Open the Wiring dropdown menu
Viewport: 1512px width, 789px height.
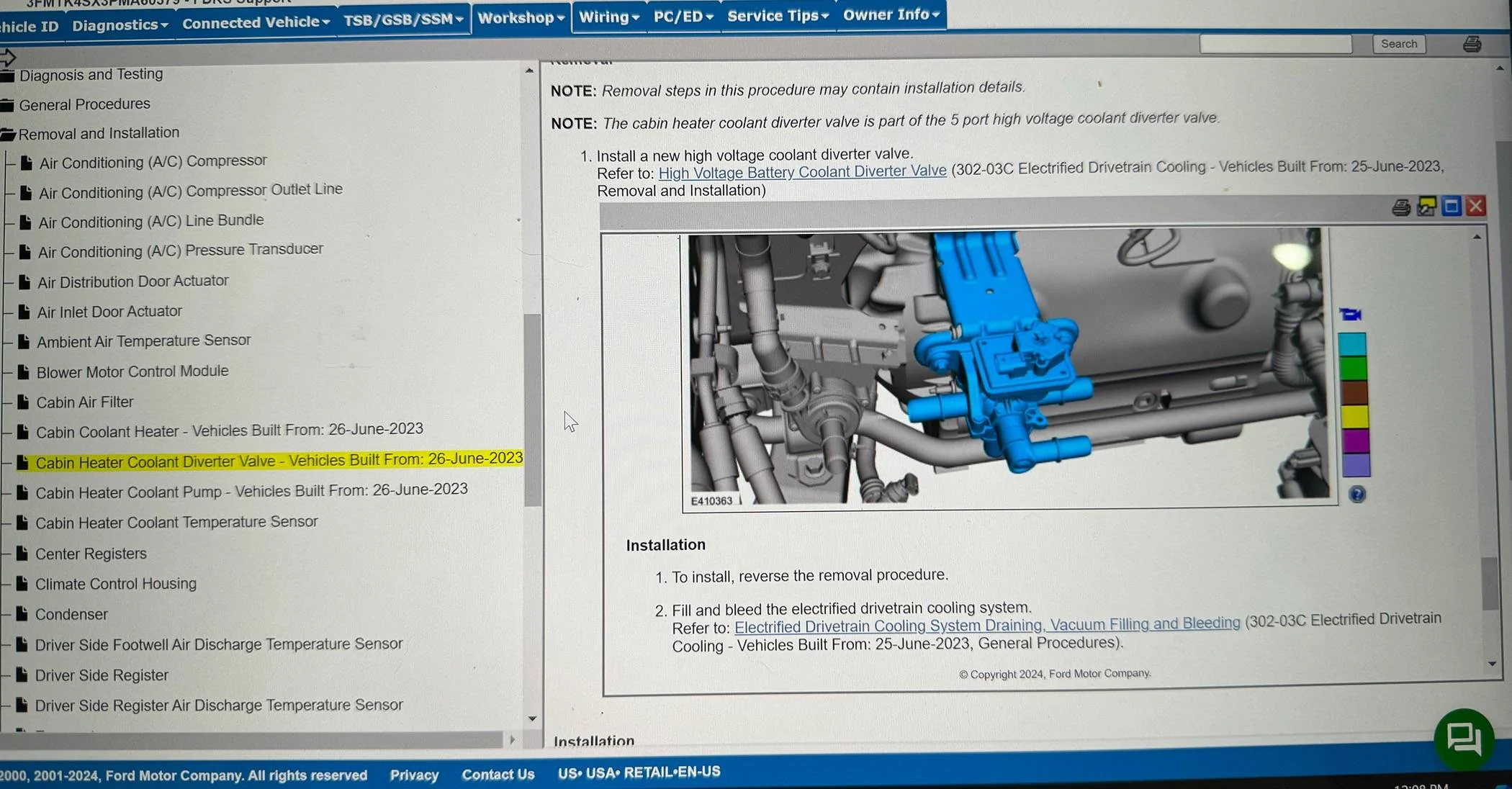click(x=608, y=17)
